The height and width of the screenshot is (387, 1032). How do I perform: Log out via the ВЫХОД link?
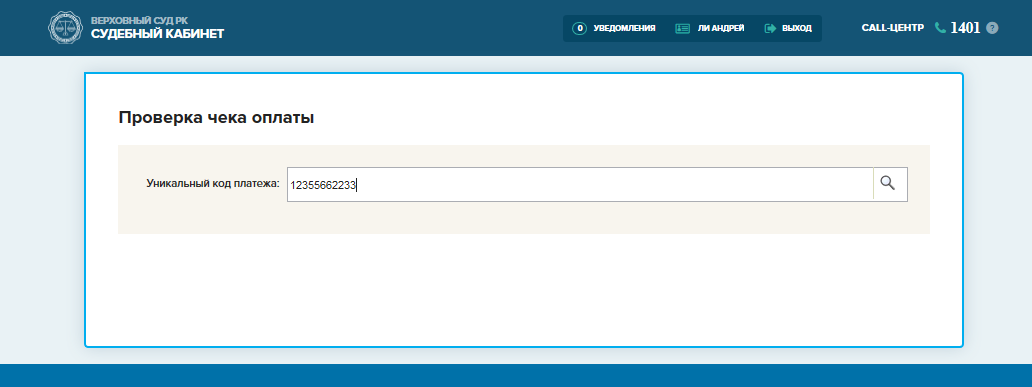[x=796, y=28]
